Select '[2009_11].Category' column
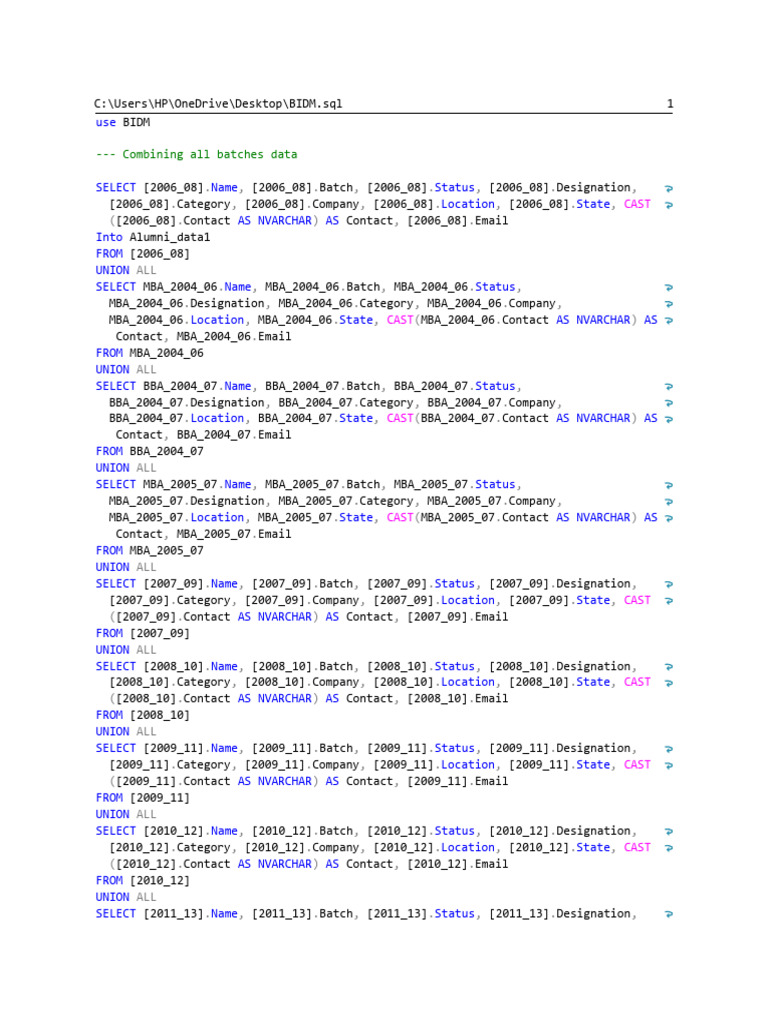This screenshot has width=768, height=1024. pos(170,765)
